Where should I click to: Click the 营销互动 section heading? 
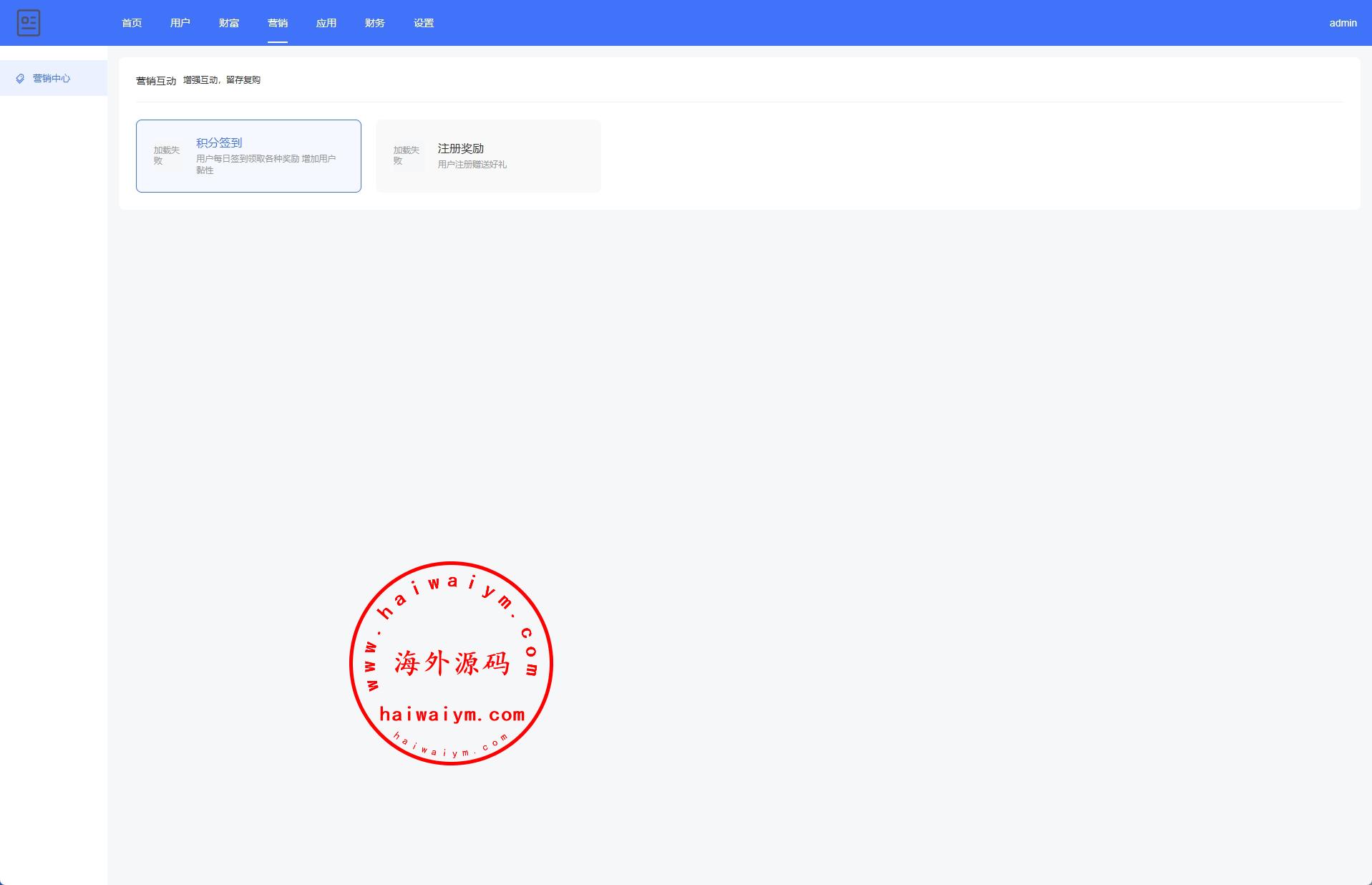click(156, 81)
